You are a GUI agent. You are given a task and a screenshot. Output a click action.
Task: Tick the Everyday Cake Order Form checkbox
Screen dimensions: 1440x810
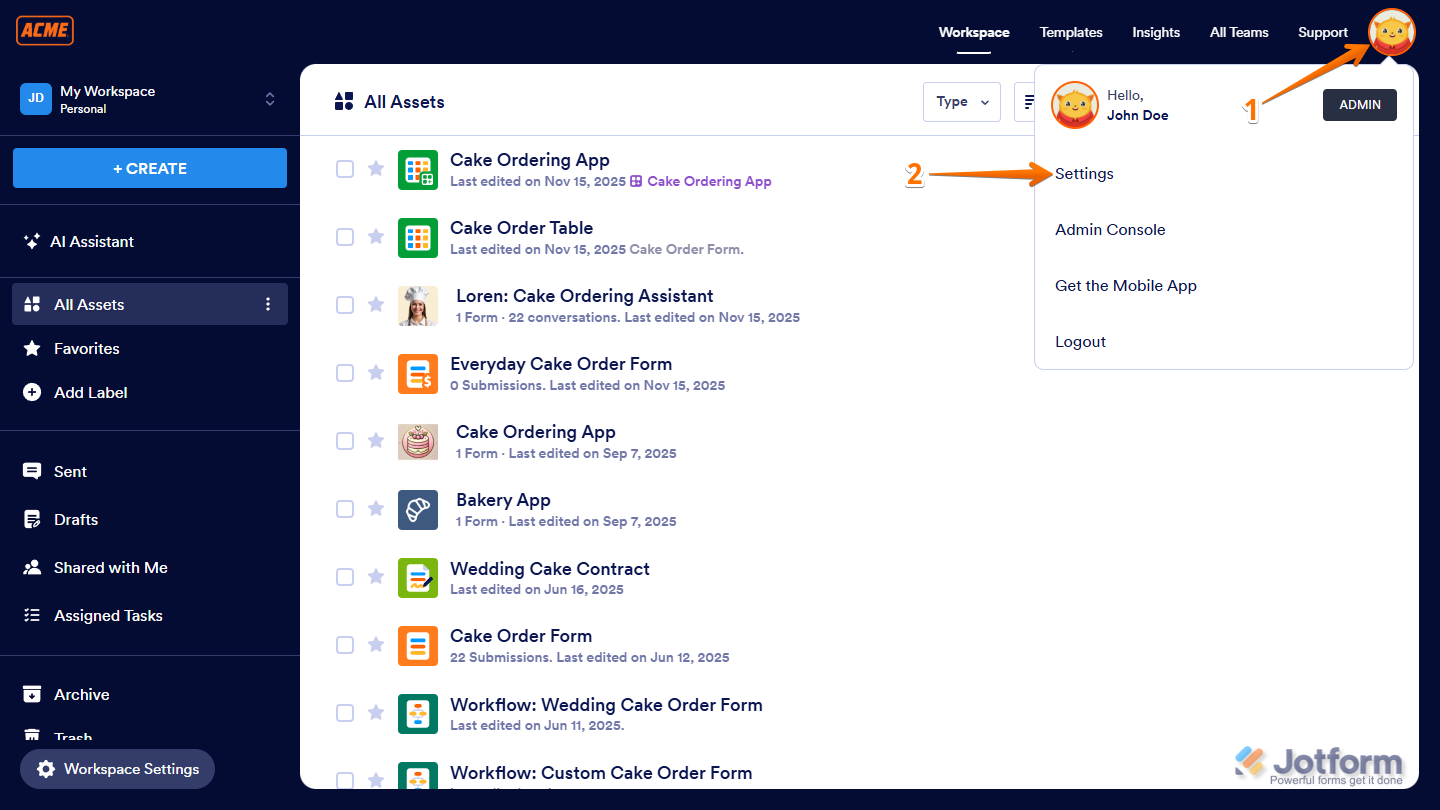(345, 373)
